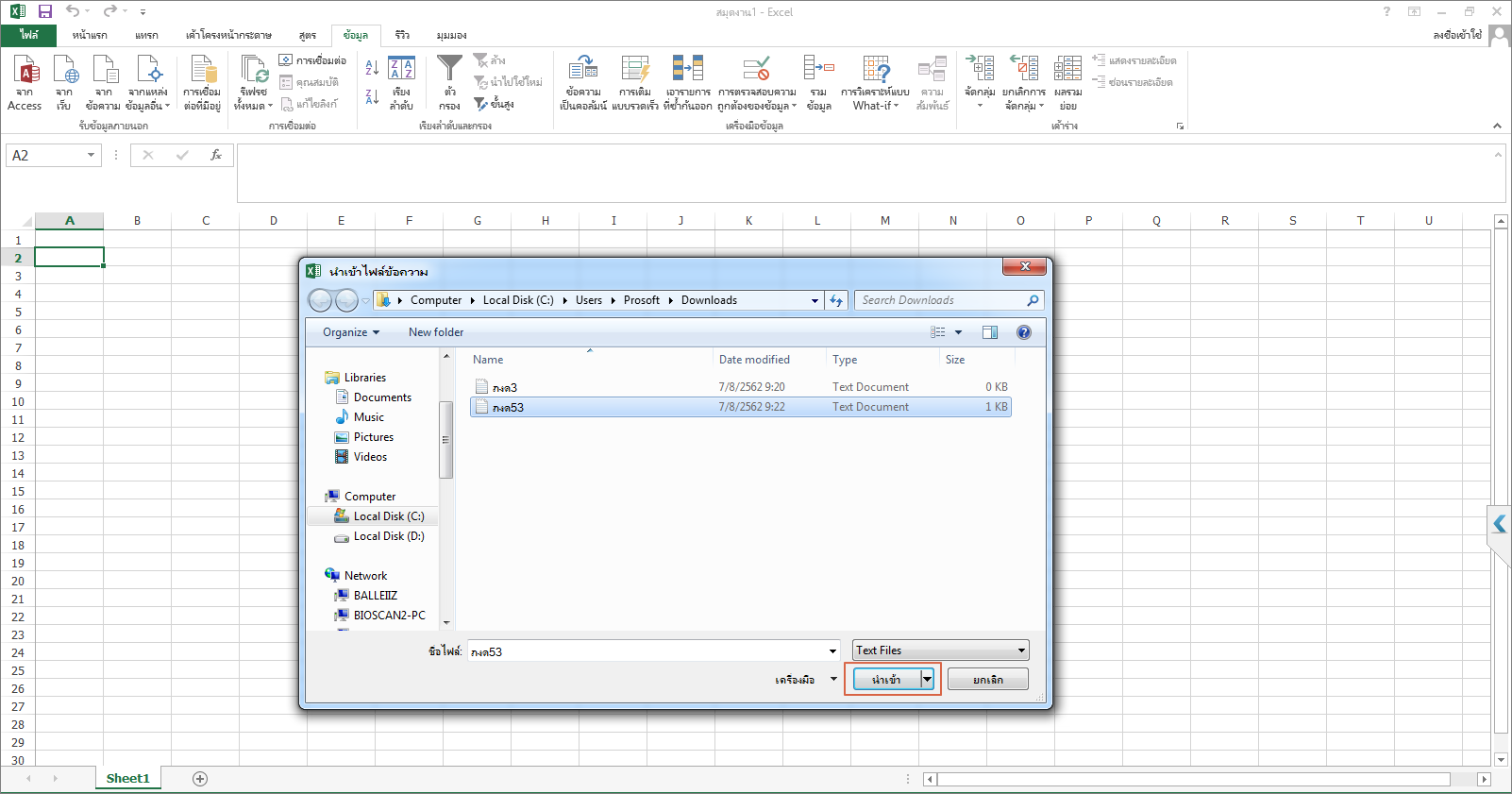Click Remove Duplicates (เอารายการที่ซ้ำกันออก)
This screenshot has height=794, width=1512.
(688, 82)
